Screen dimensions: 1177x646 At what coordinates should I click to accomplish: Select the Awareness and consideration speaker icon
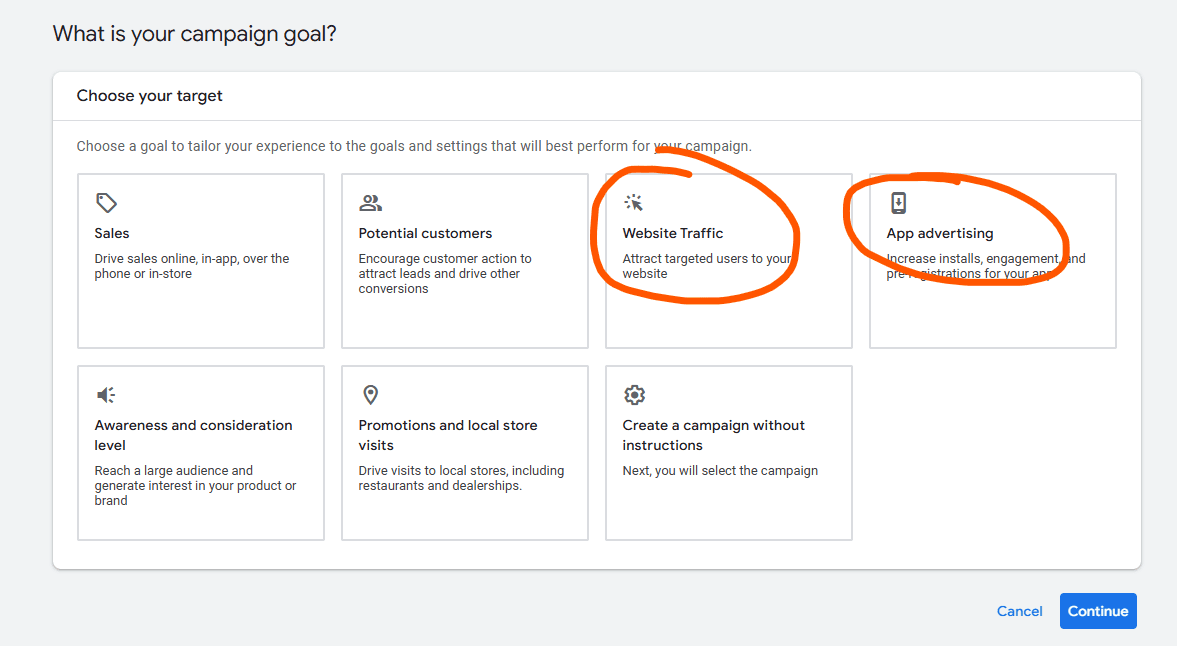coord(106,394)
